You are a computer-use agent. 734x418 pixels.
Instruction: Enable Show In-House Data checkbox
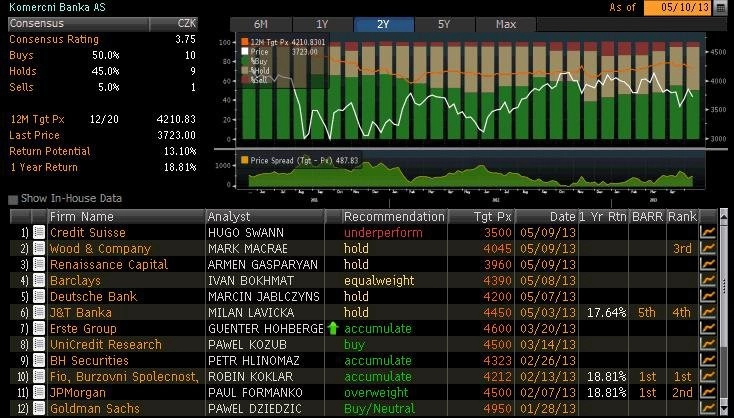click(x=13, y=199)
